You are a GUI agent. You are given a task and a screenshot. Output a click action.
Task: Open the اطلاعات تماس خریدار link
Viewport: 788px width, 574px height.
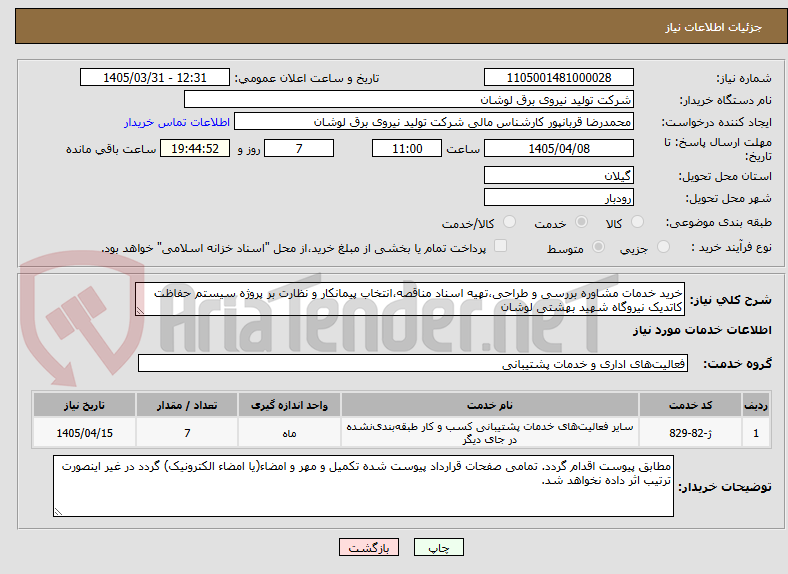177,122
